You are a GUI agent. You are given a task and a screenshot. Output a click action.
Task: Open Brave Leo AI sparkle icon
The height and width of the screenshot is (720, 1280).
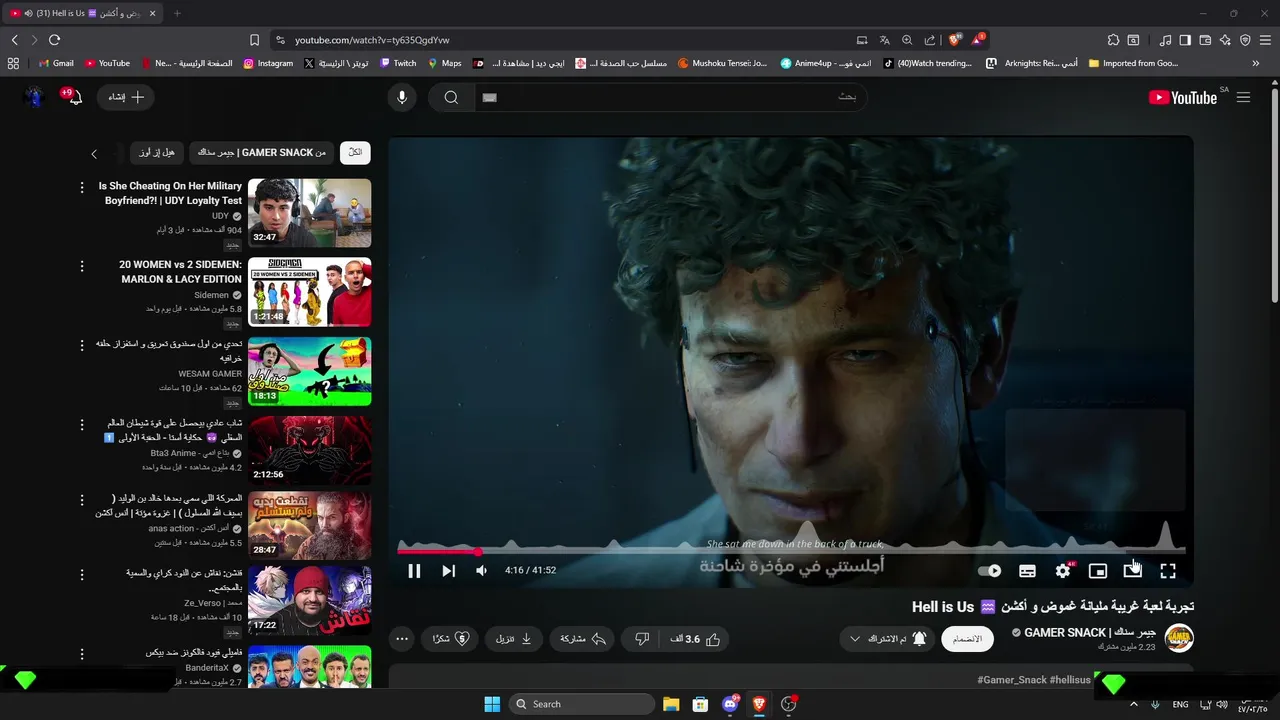(1225, 40)
